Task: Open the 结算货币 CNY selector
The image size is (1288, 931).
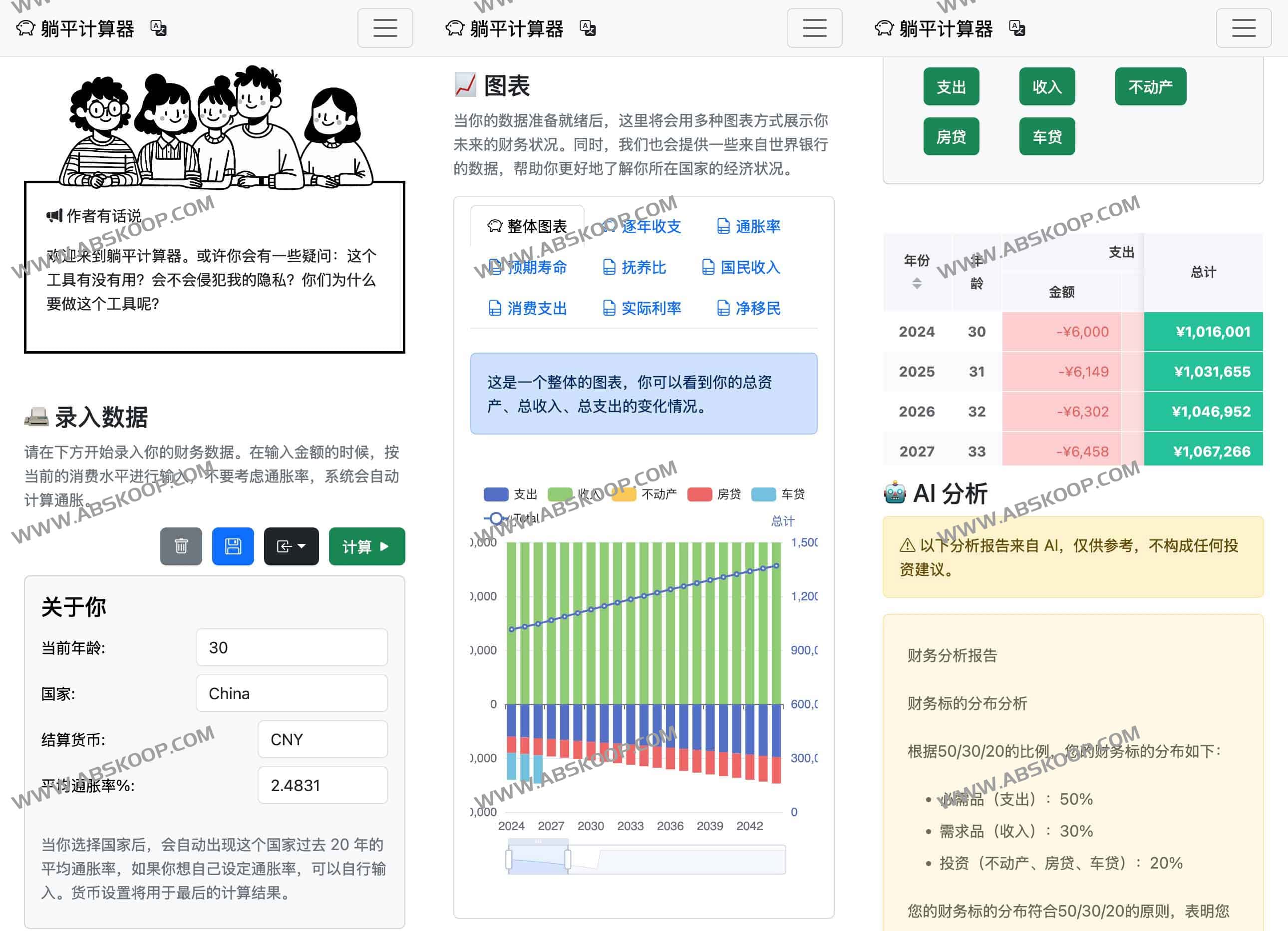Action: point(322,739)
